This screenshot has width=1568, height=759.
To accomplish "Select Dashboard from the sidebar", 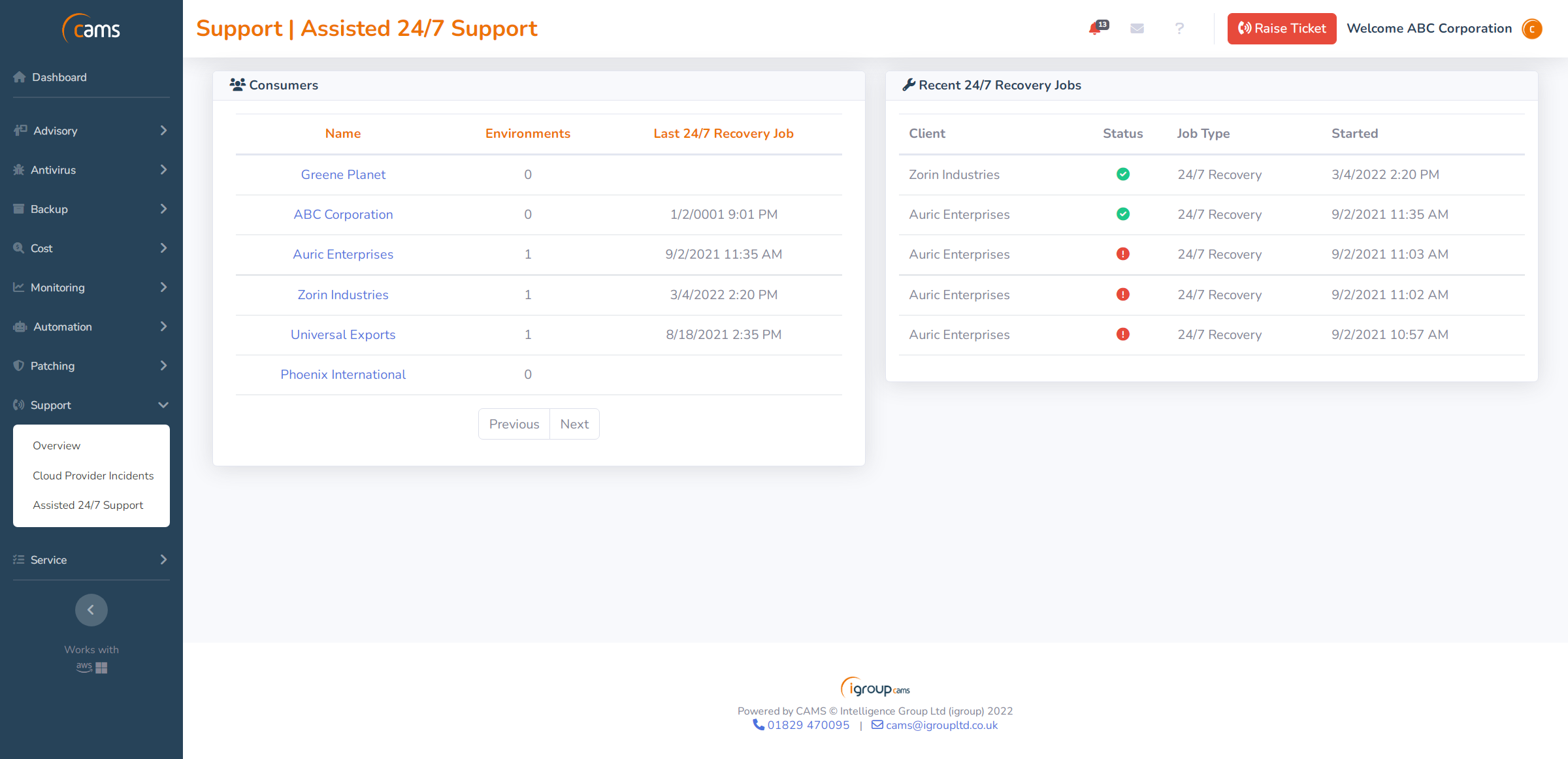I will coord(59,77).
